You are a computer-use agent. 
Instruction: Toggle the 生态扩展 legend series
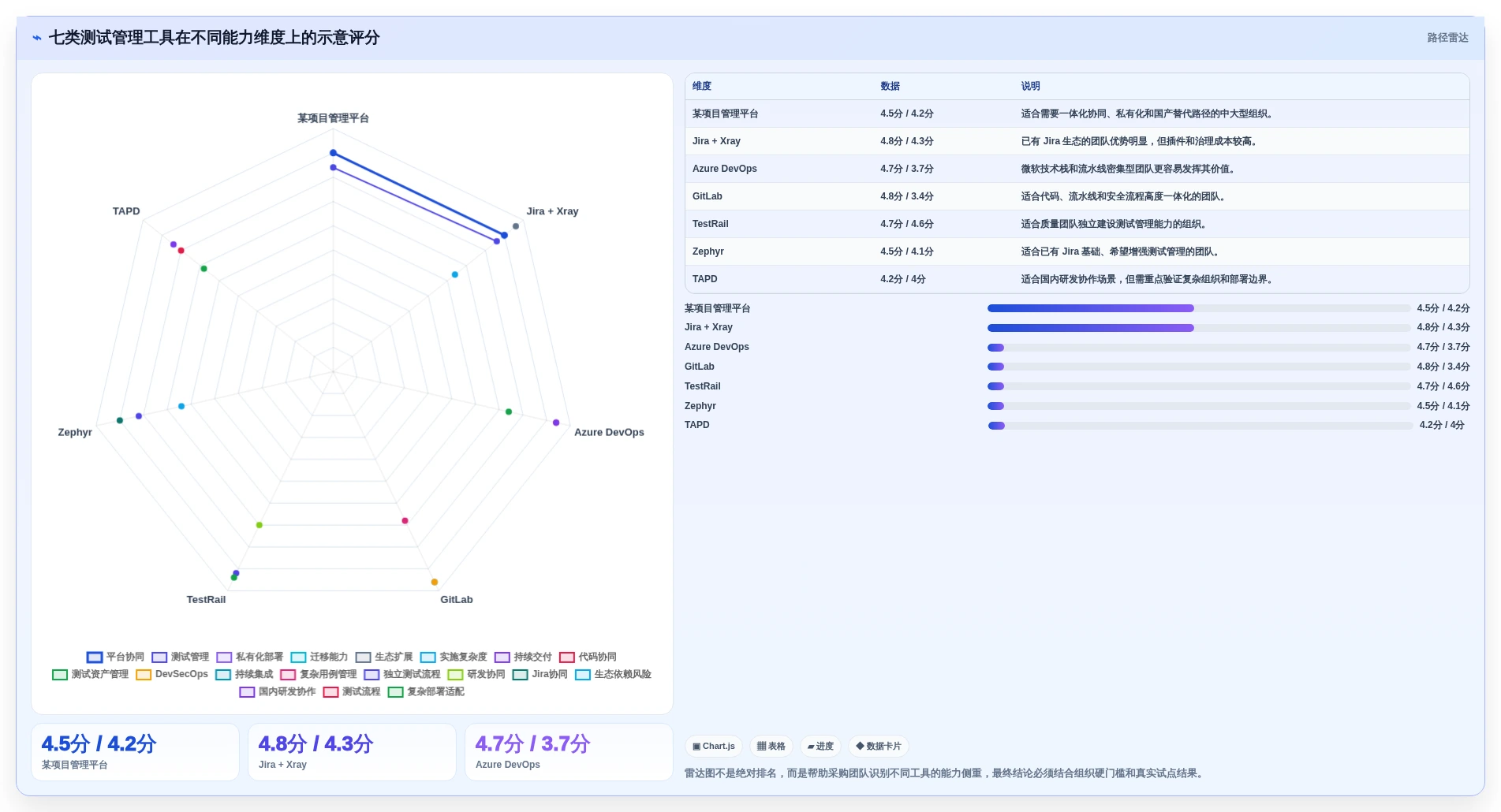click(x=383, y=657)
